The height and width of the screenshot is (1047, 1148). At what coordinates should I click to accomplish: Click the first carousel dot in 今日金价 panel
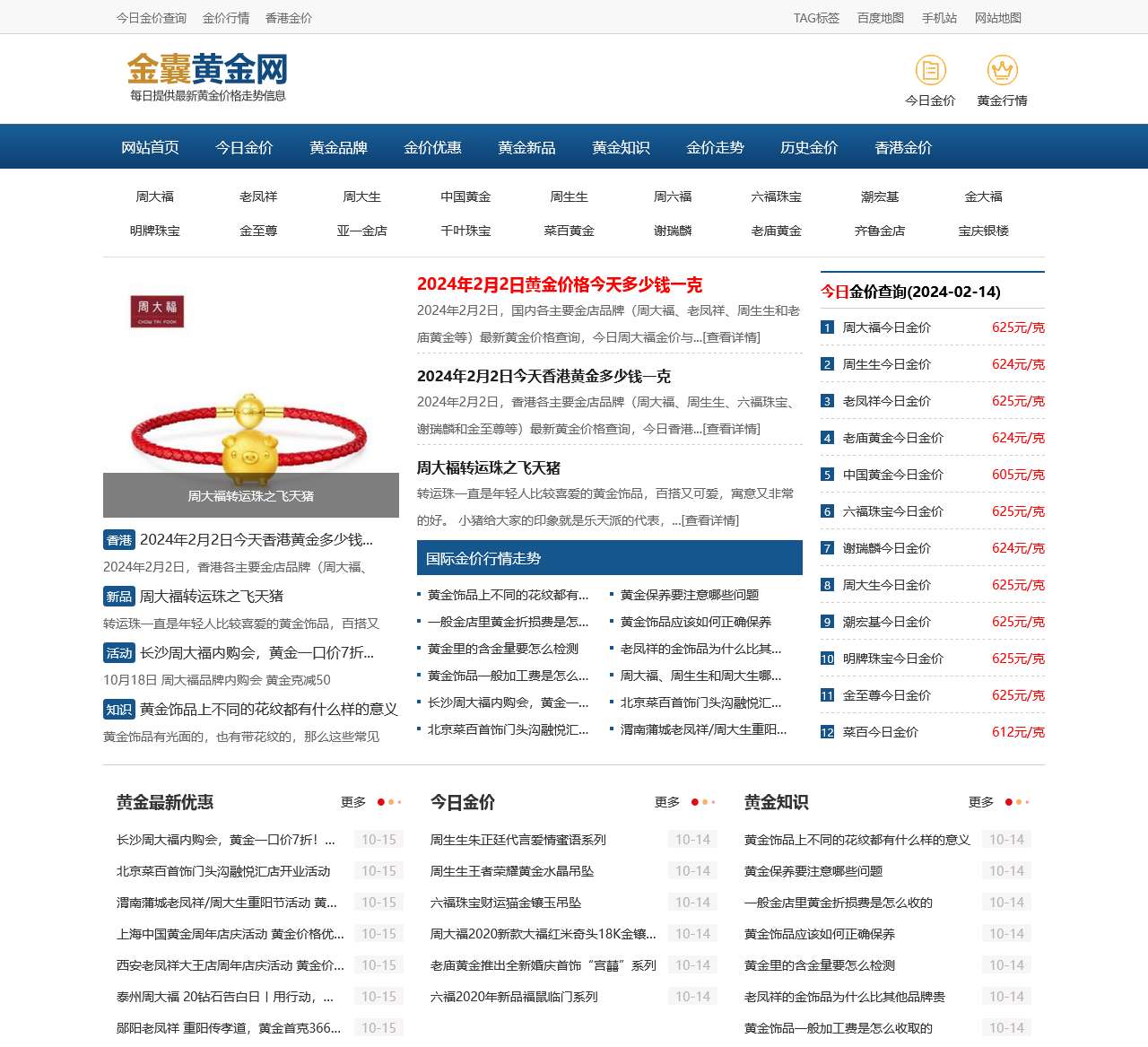click(695, 801)
